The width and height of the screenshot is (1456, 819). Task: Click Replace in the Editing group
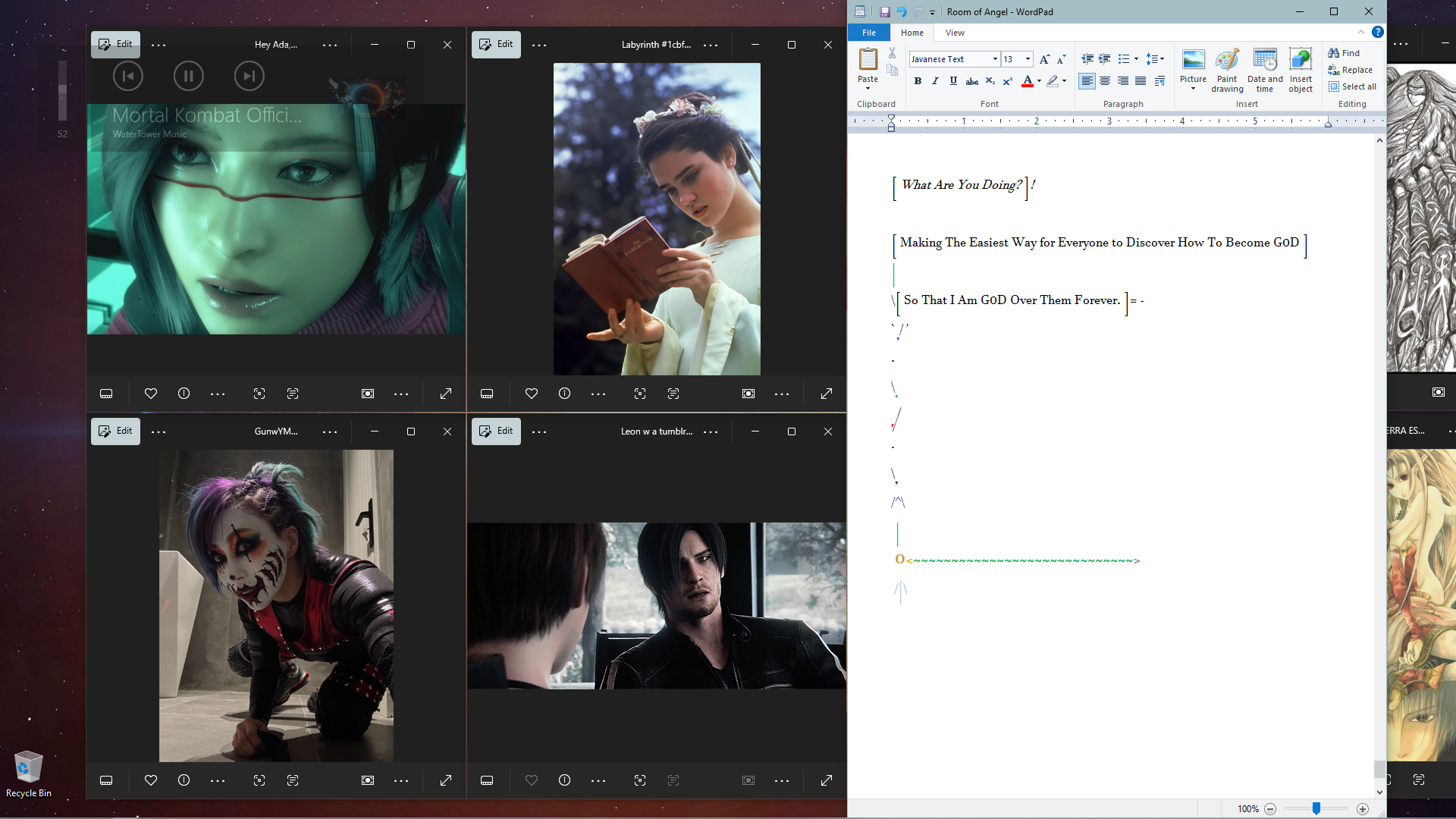pyautogui.click(x=1351, y=70)
